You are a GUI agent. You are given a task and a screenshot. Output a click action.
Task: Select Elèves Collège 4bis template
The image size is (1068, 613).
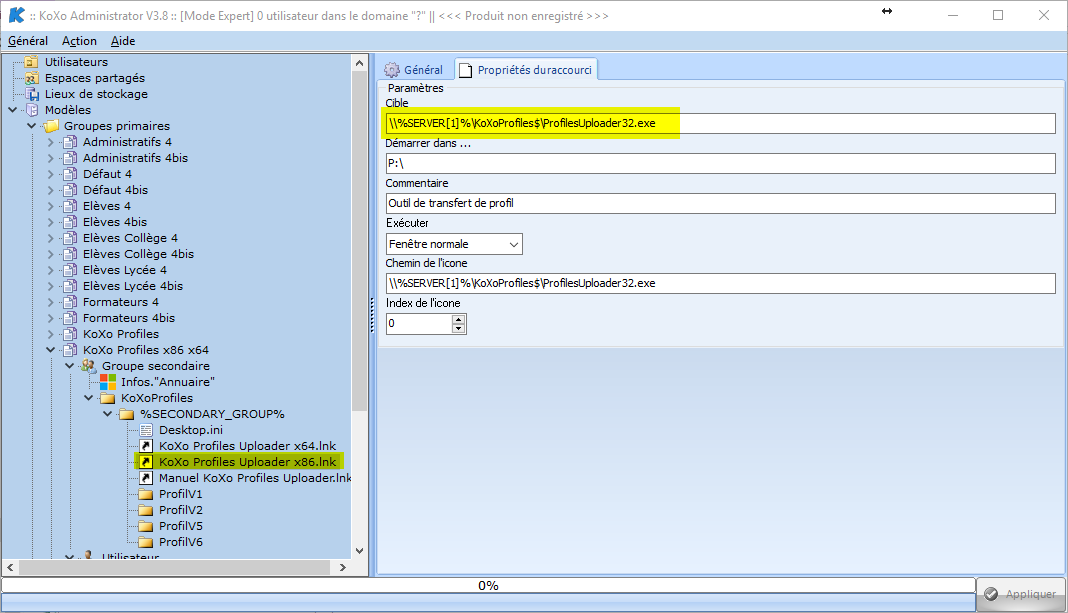pyautogui.click(x=138, y=254)
